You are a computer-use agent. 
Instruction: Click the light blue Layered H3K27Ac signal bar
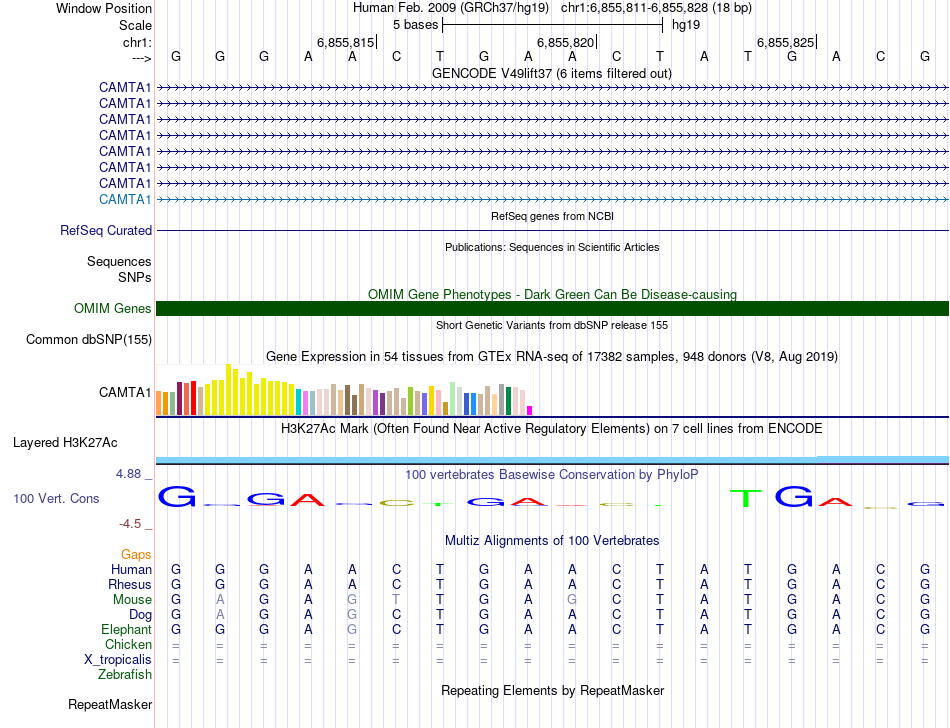[552, 460]
